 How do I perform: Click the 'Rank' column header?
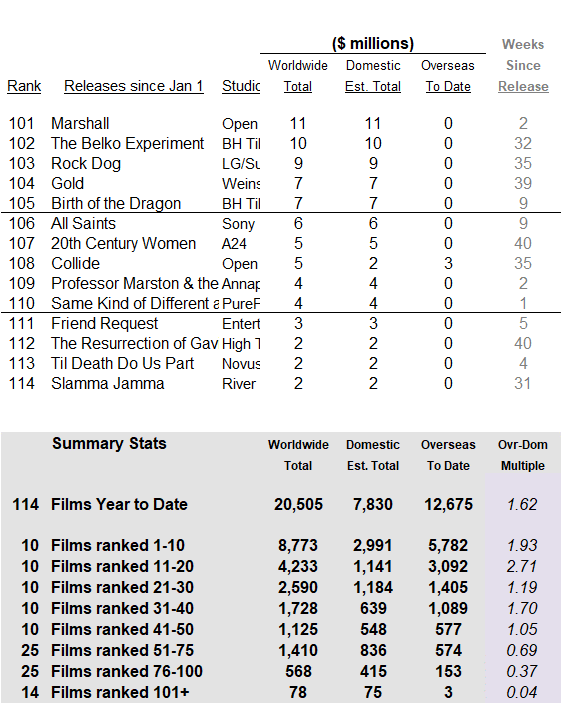tap(24, 86)
